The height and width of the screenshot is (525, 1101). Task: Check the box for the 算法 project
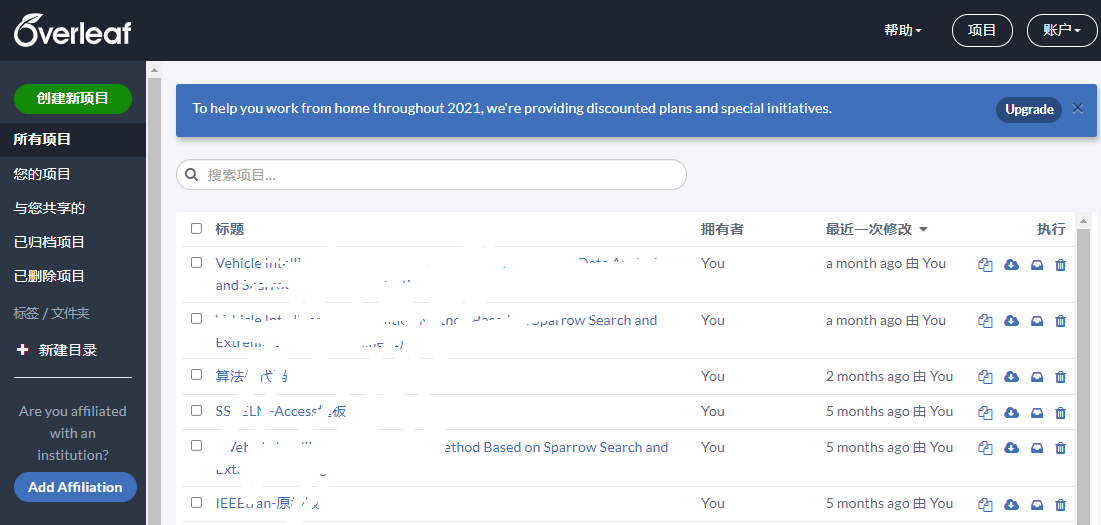point(196,375)
